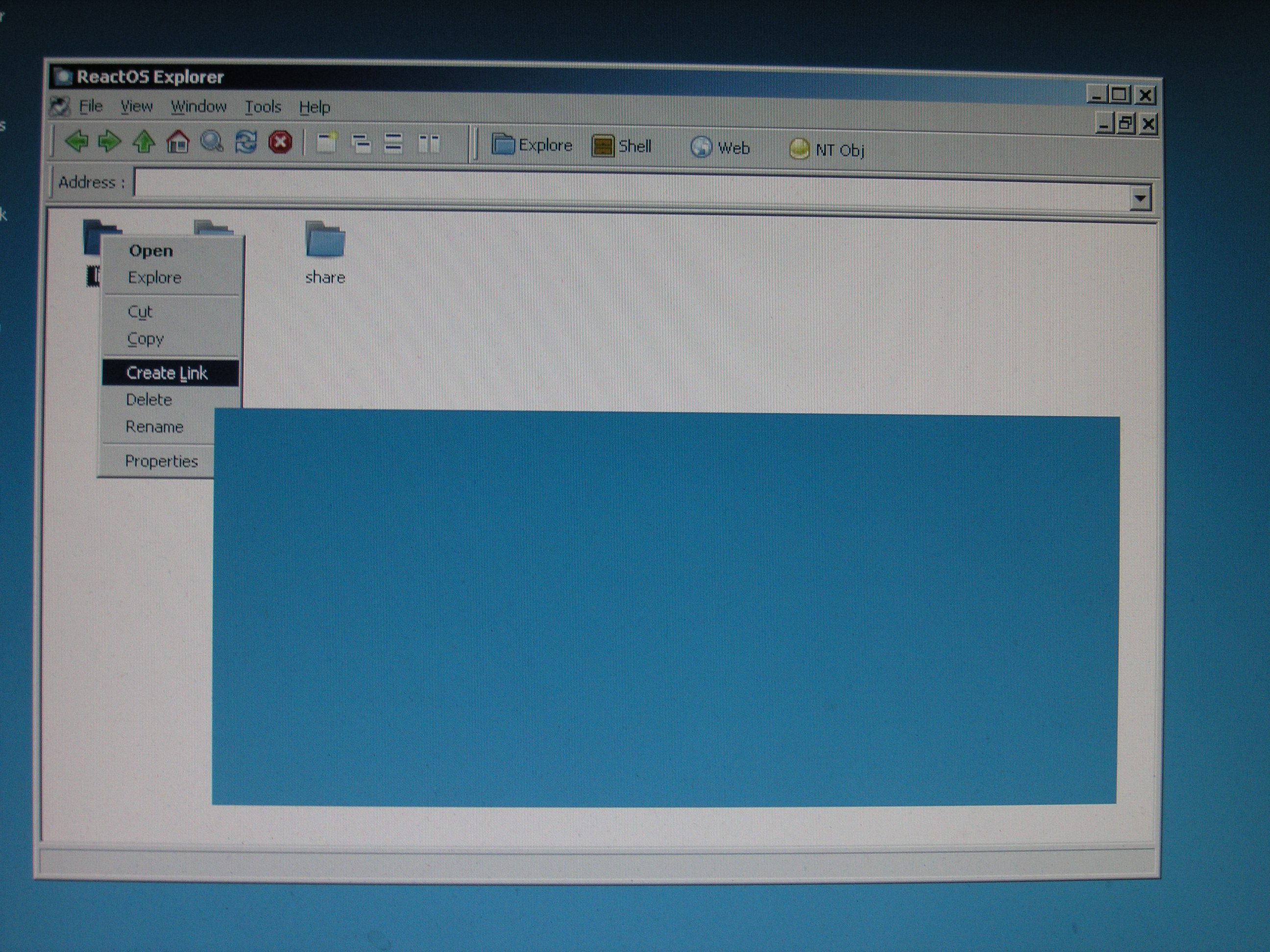Image resolution: width=1270 pixels, height=952 pixels.
Task: Select Create Link in the context menu
Action: coord(171,373)
